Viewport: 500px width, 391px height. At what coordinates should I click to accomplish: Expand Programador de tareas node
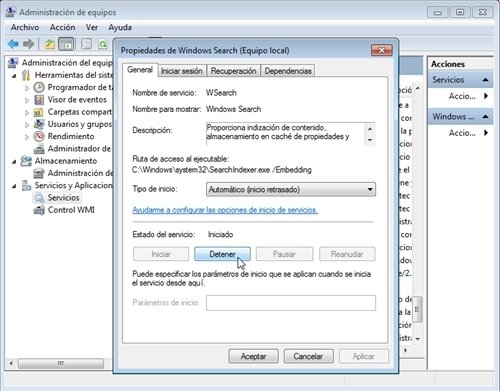(x=27, y=88)
